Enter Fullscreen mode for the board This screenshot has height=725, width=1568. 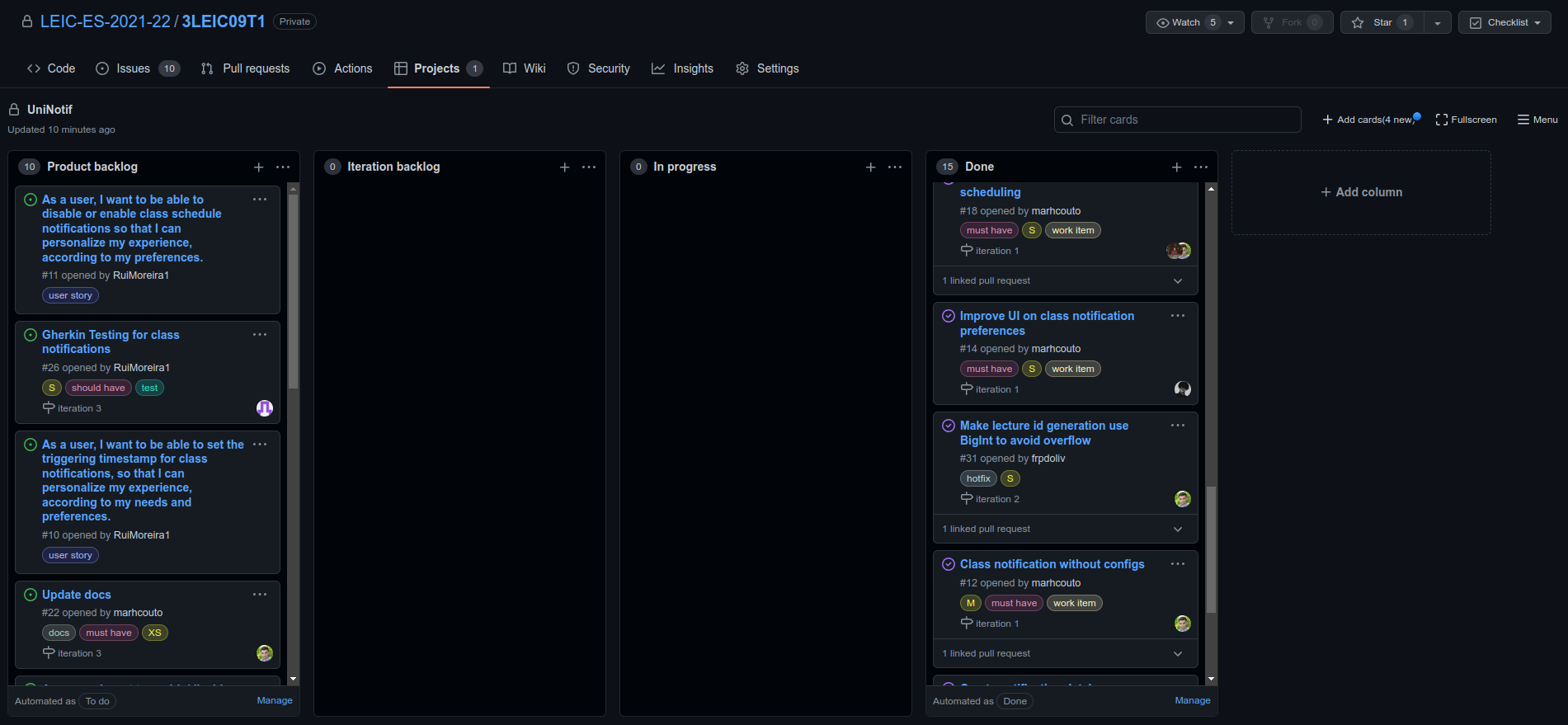click(1466, 120)
